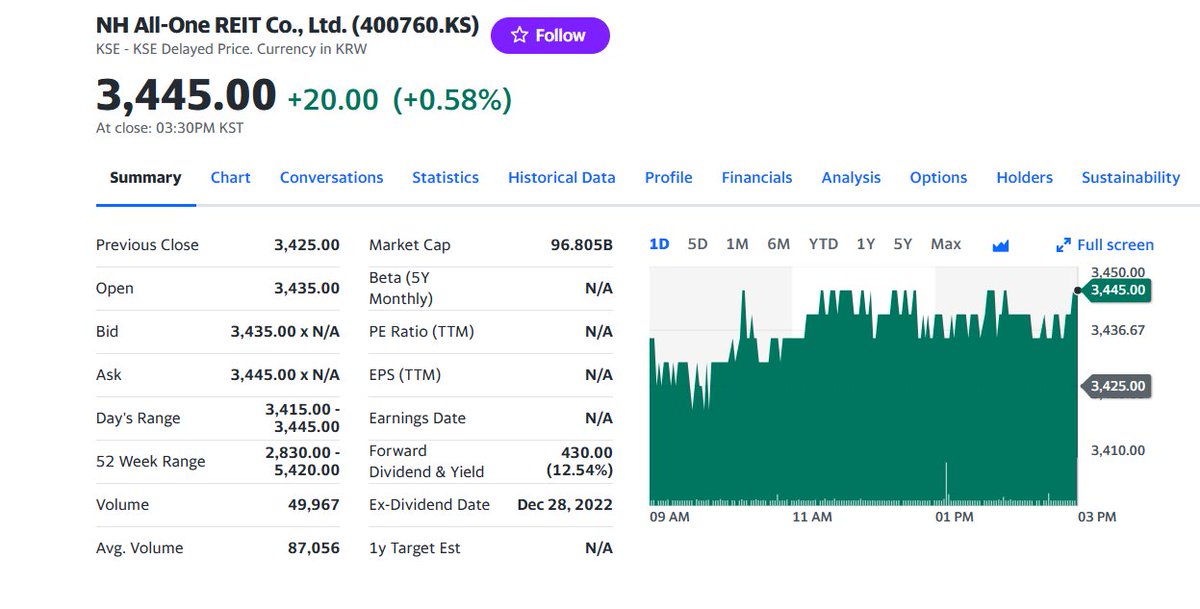Switch to the Profile tab
The height and width of the screenshot is (609, 1200).
click(668, 177)
